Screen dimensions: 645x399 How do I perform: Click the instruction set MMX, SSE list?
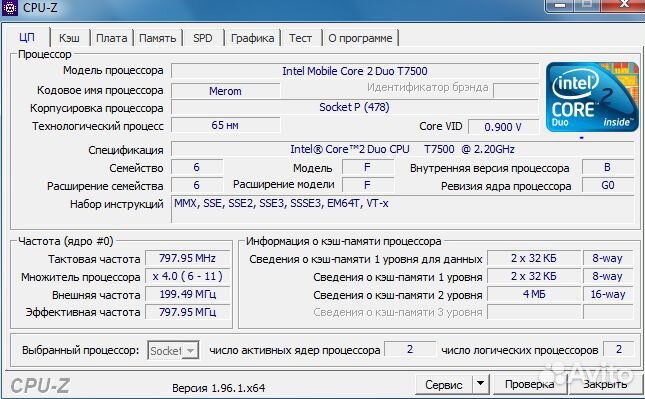[x=402, y=209]
